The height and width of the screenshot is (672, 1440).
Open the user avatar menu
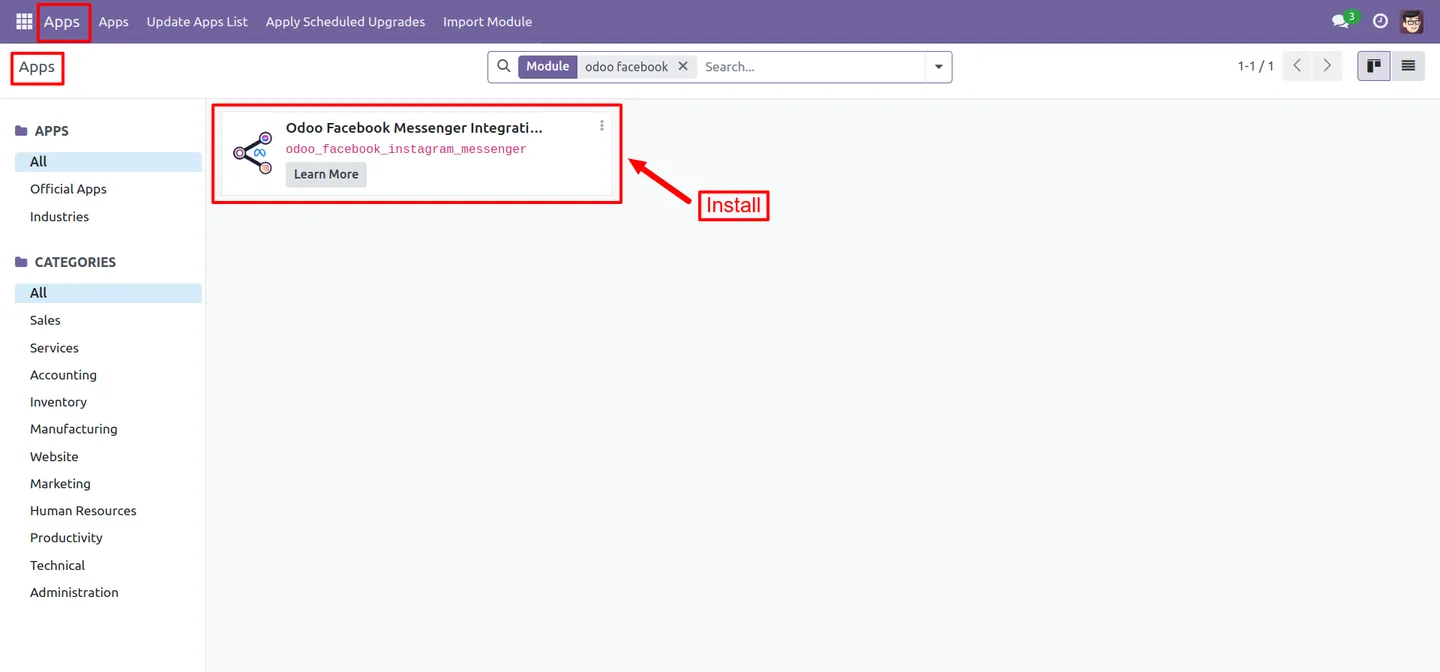coord(1412,21)
